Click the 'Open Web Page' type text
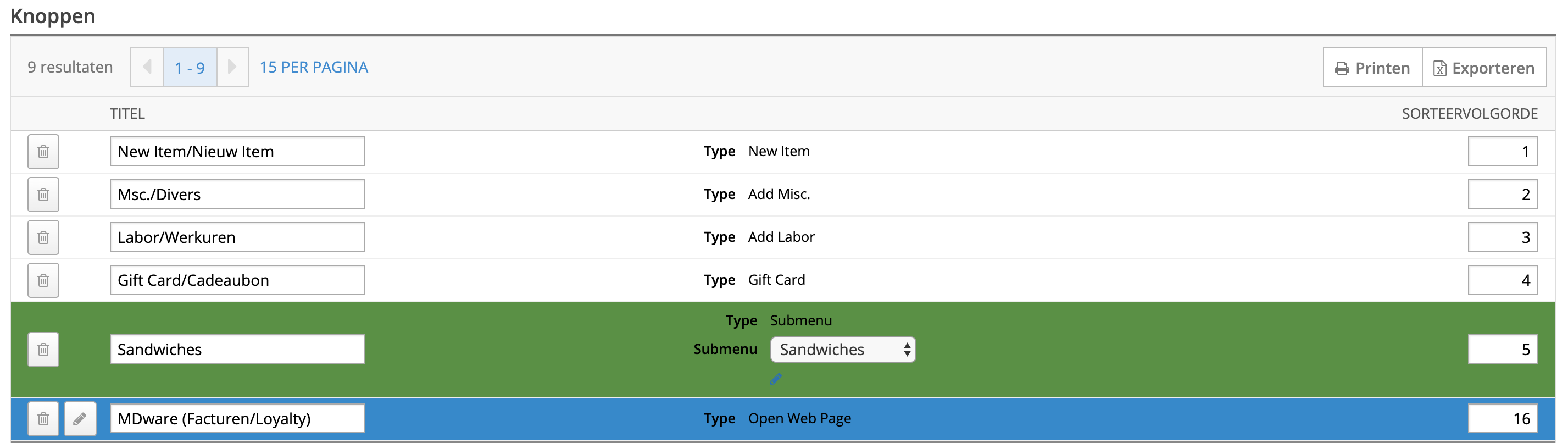 799,418
